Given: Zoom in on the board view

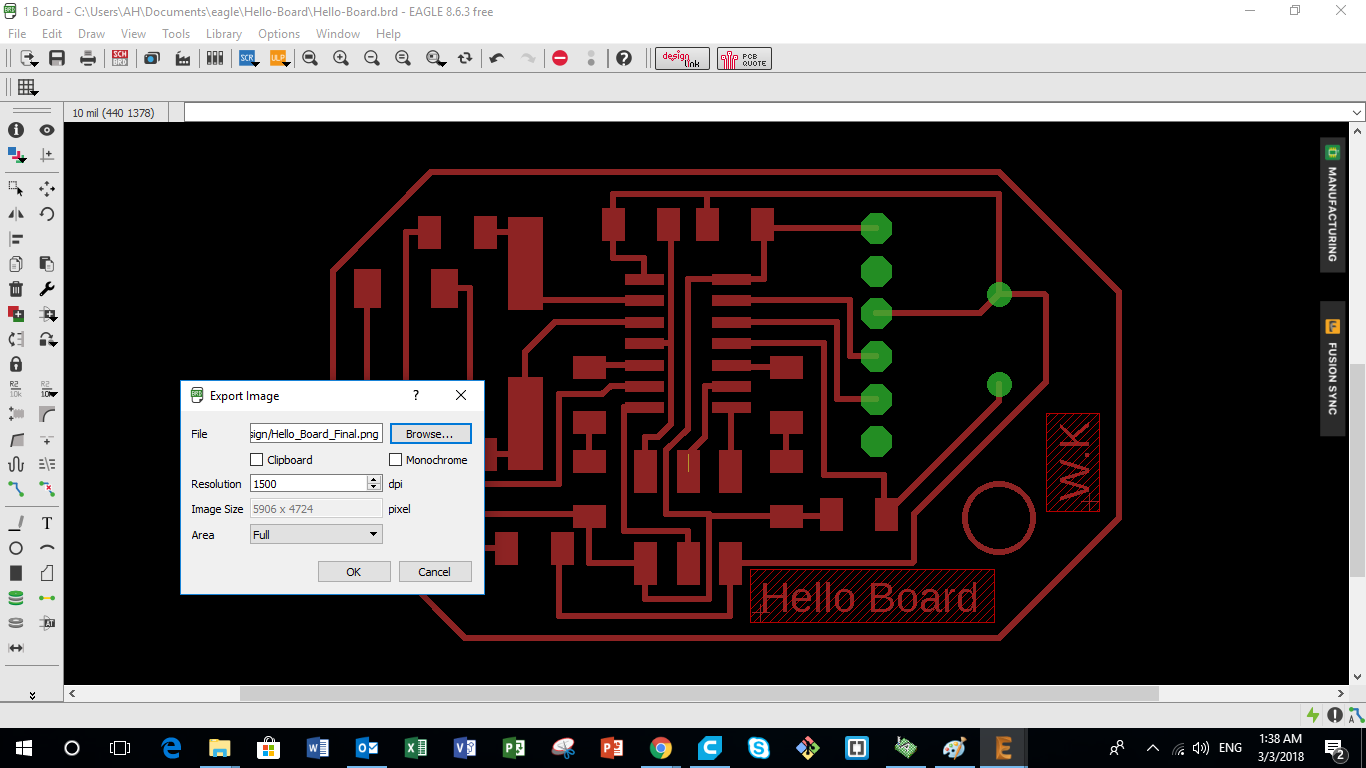Looking at the screenshot, I should (x=341, y=58).
